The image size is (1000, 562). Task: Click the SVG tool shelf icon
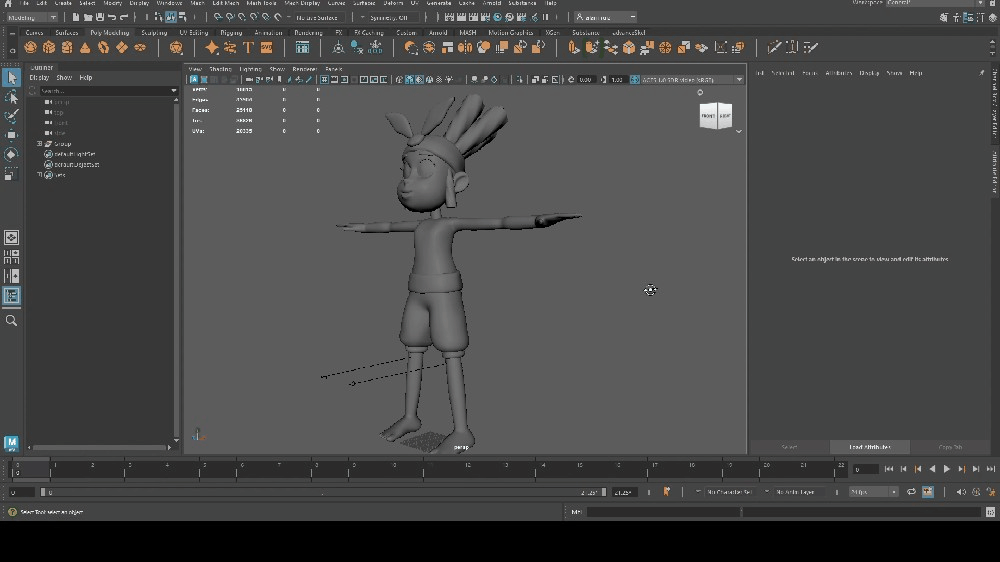coord(266,47)
